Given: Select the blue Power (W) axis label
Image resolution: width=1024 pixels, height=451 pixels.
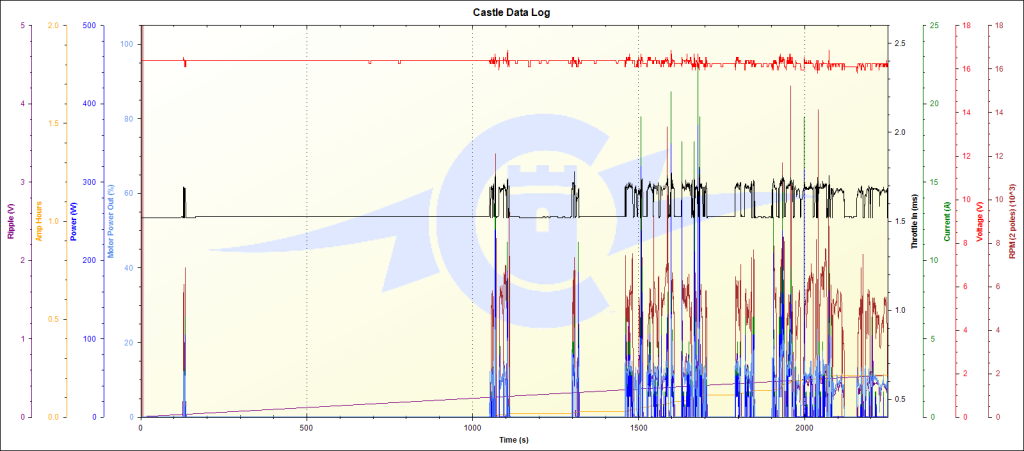Looking at the screenshot, I should click(x=74, y=221).
